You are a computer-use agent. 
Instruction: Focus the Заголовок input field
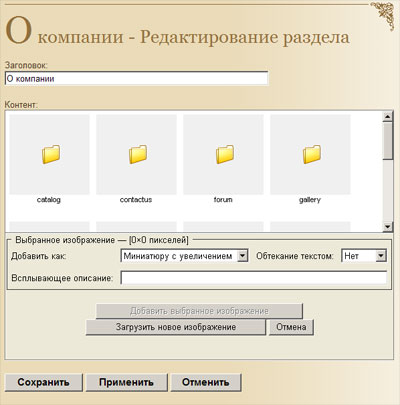click(136, 79)
